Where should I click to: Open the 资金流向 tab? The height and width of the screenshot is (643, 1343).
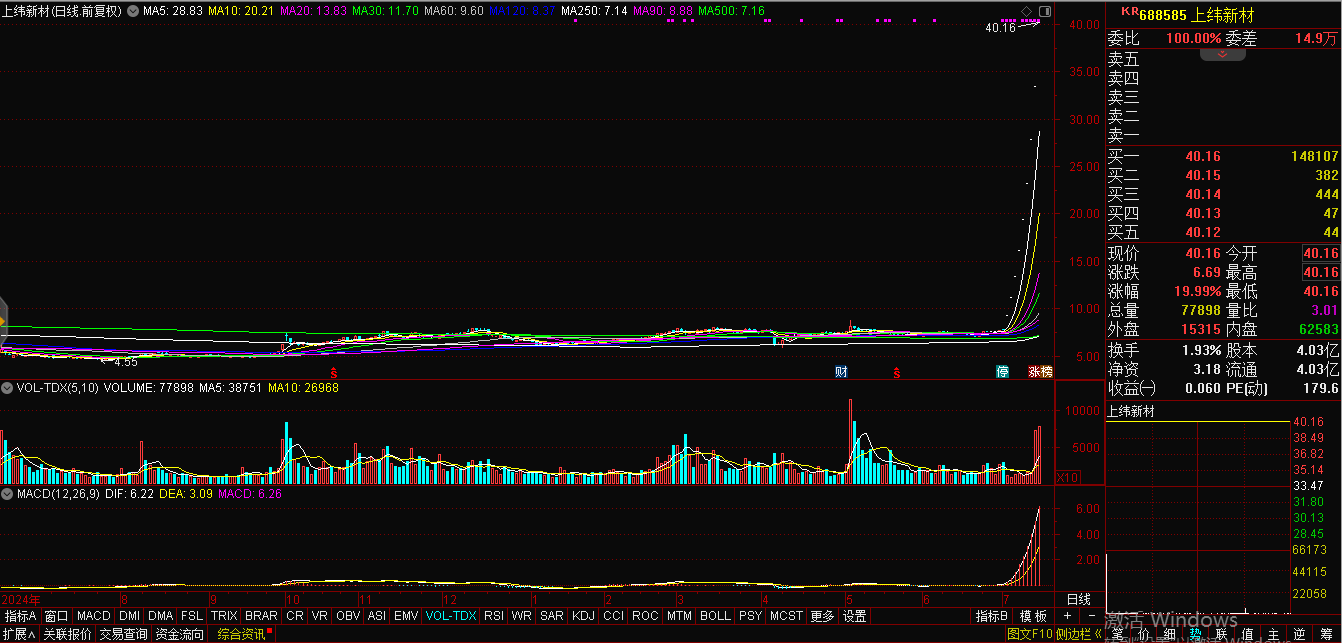pyautogui.click(x=179, y=634)
